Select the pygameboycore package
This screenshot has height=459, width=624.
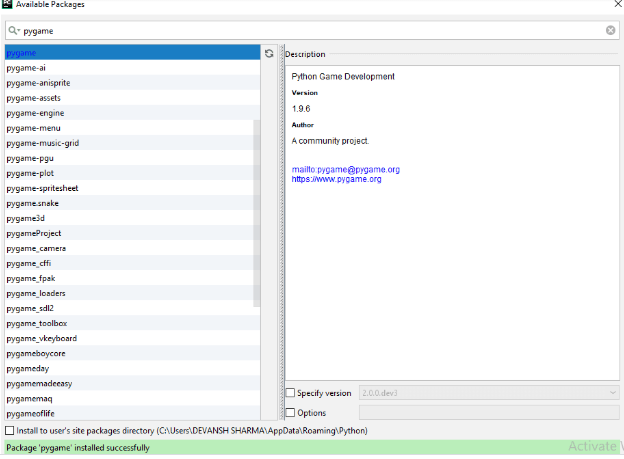(133, 354)
